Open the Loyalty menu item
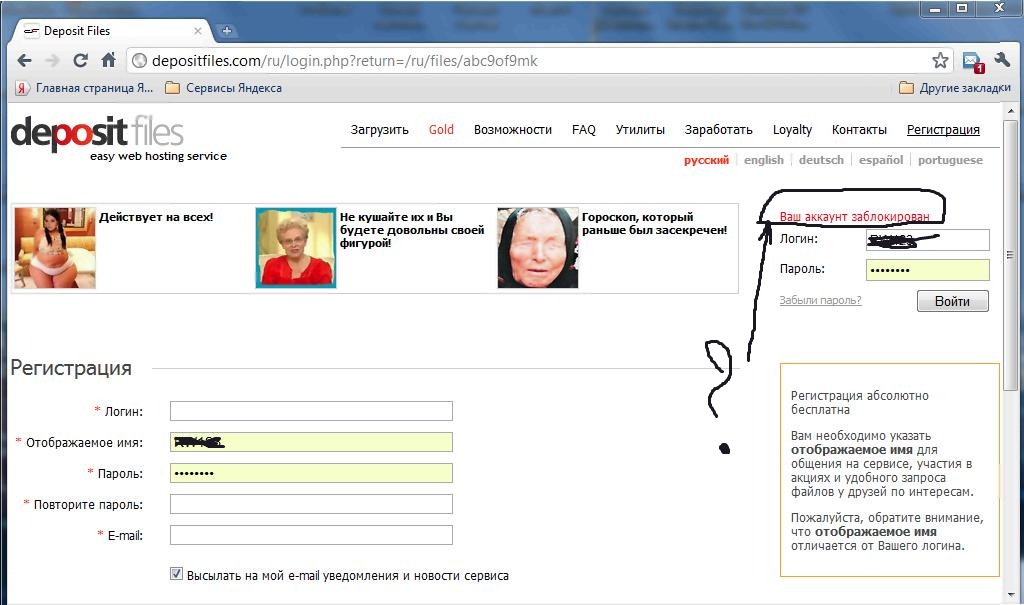The image size is (1024, 605). tap(792, 129)
